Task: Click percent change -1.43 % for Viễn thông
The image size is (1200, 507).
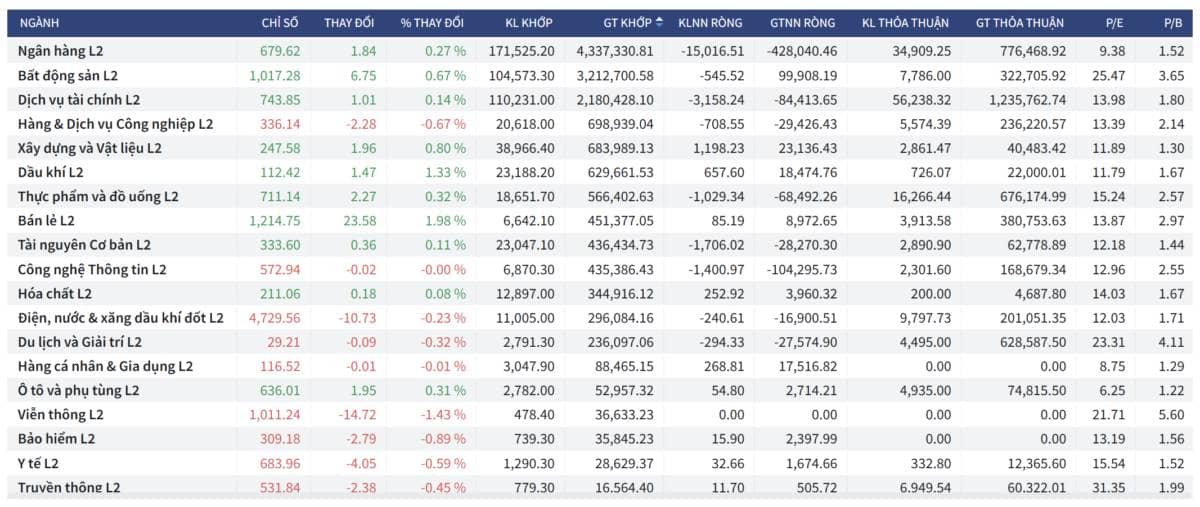Action: pyautogui.click(x=443, y=414)
